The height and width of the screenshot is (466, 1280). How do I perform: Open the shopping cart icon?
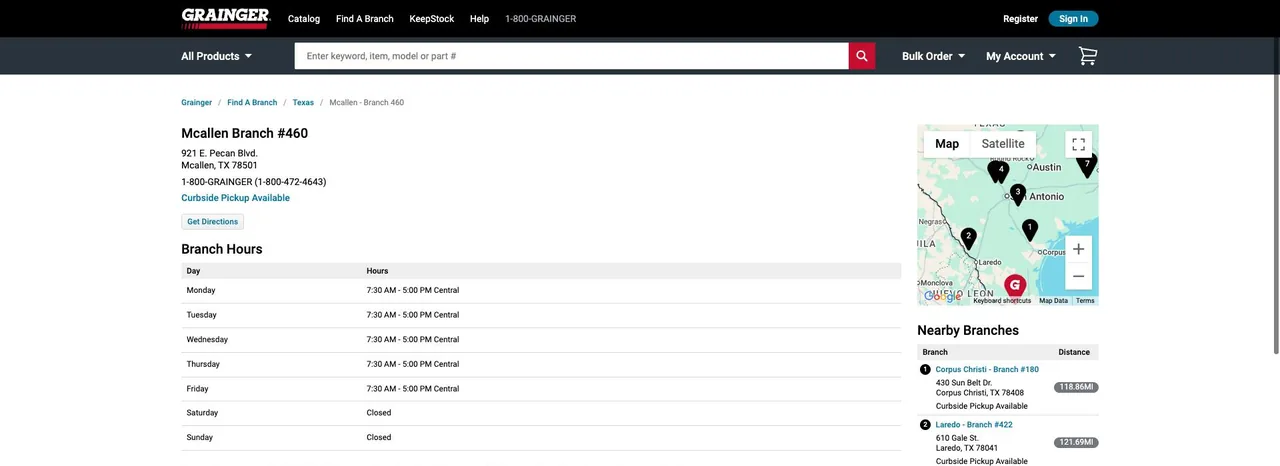coord(1088,56)
